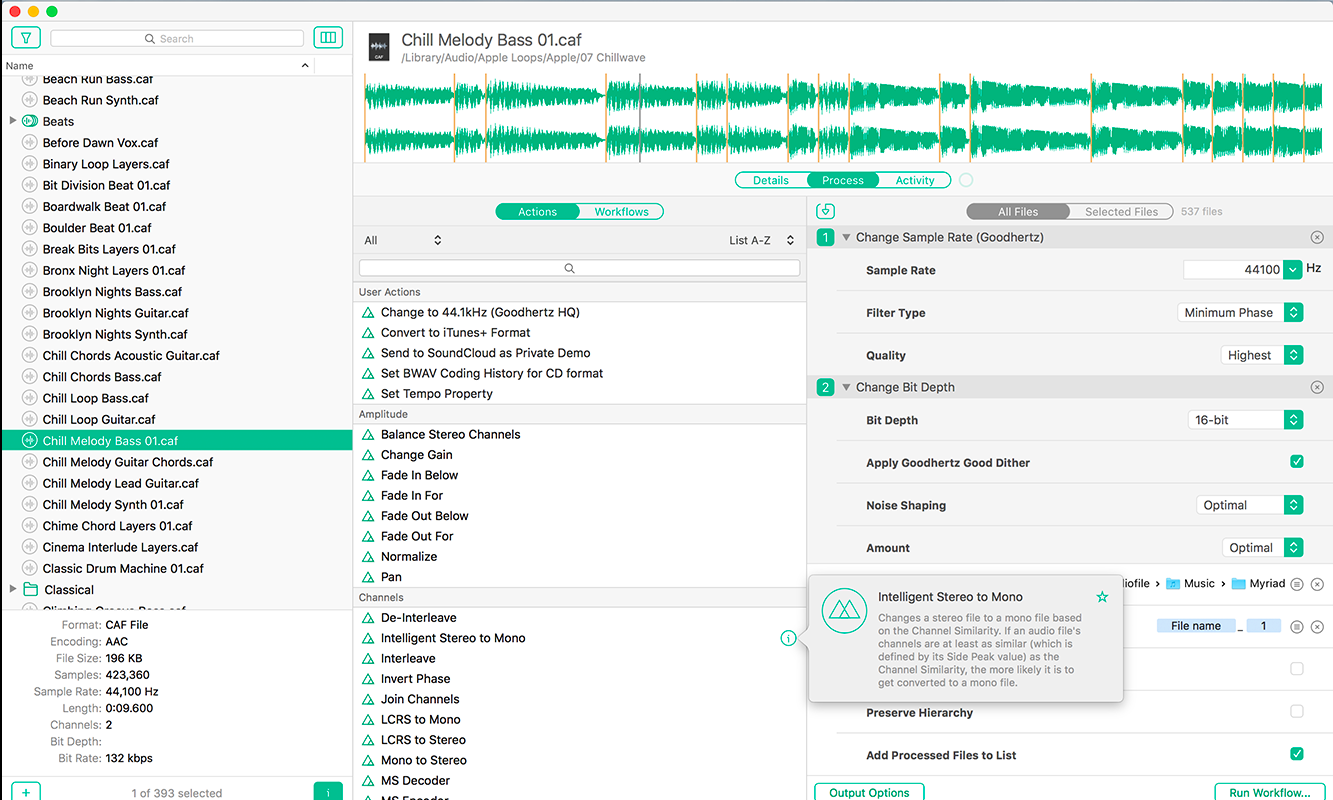Toggle the Name column sort arrow
1333x800 pixels.
click(305, 65)
